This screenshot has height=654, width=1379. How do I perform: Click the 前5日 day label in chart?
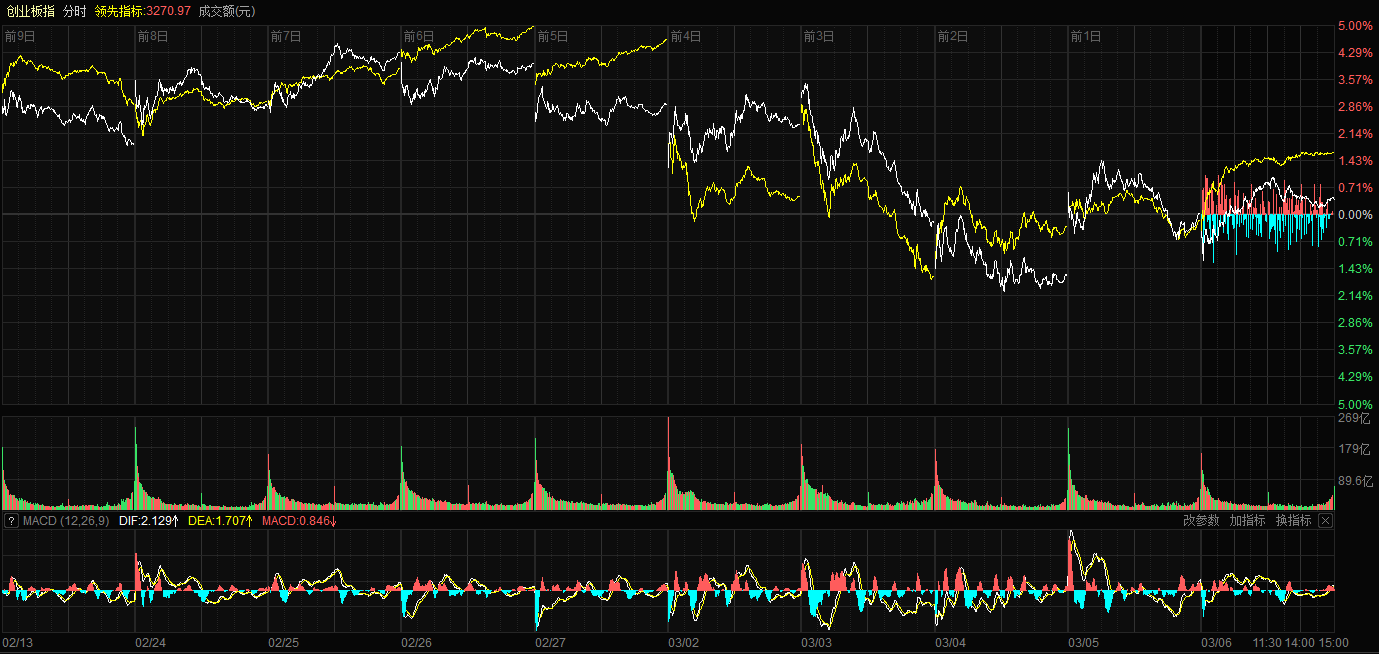553,36
